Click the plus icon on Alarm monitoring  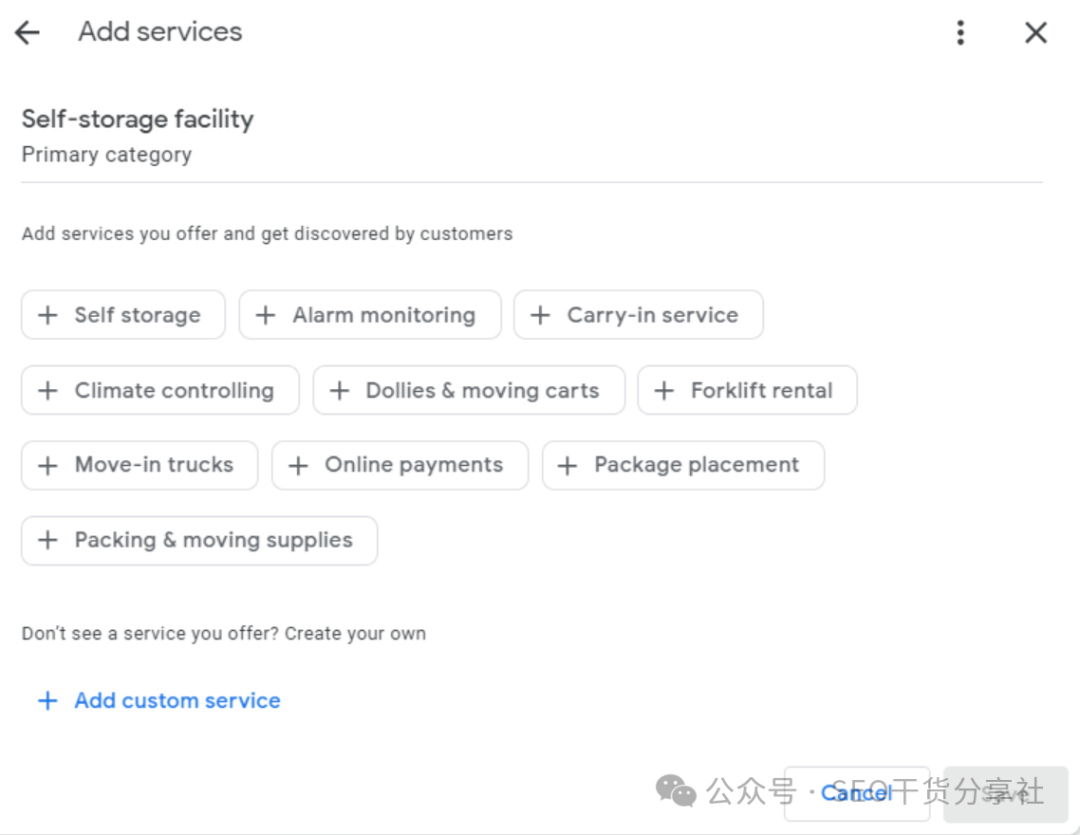click(265, 315)
